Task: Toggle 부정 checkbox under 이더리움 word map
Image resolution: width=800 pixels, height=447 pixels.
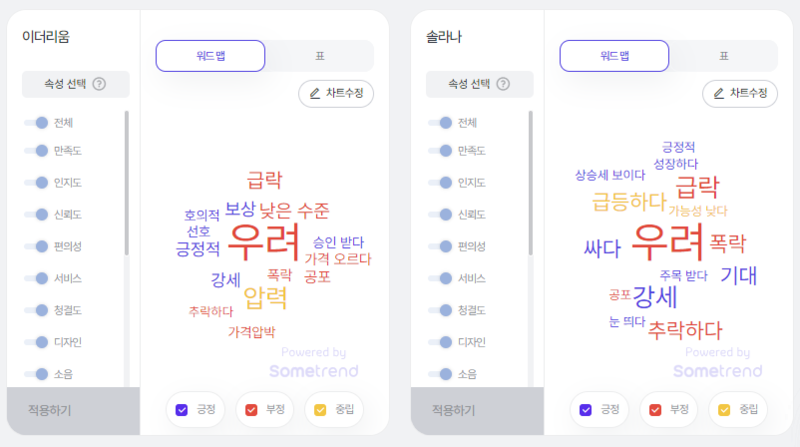Action: coord(251,410)
